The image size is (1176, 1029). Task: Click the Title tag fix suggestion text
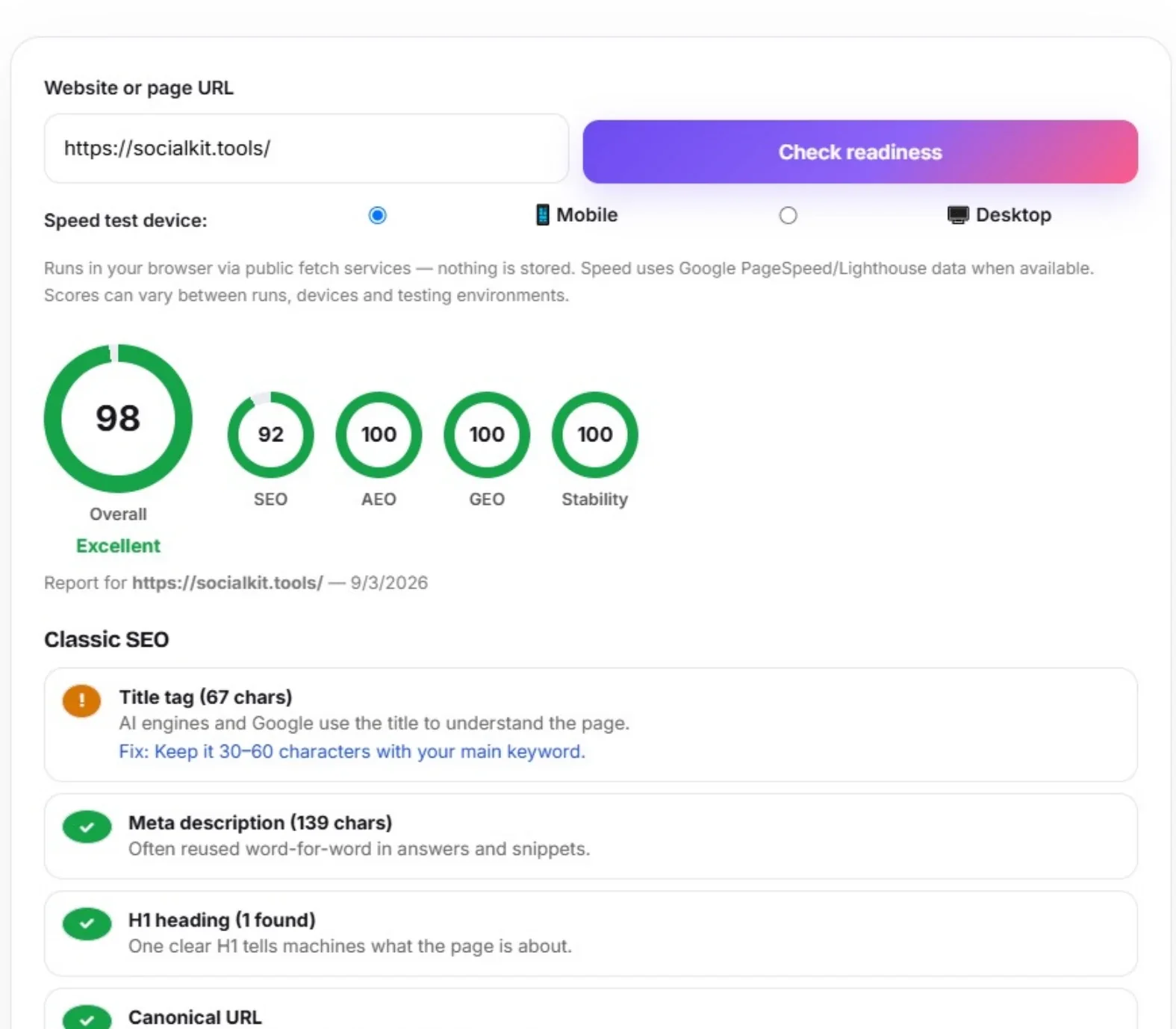(352, 751)
